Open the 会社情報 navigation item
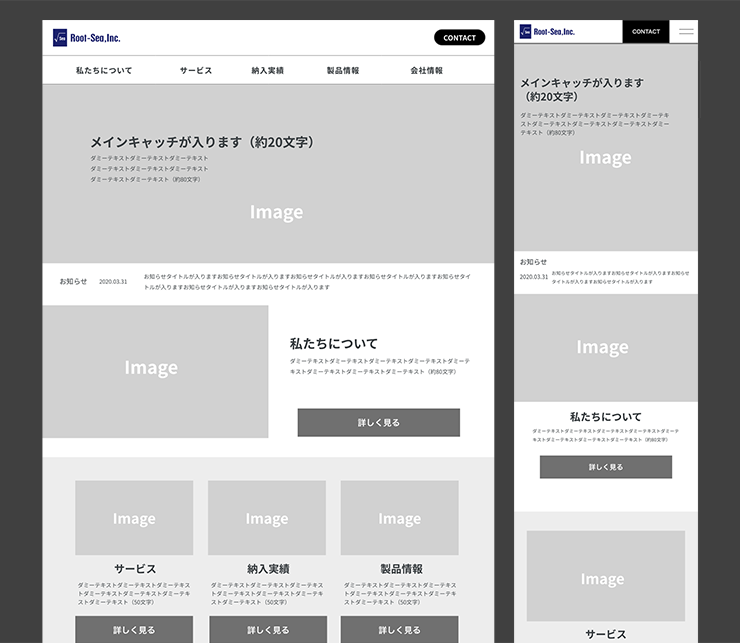Image resolution: width=740 pixels, height=643 pixels. 427,70
